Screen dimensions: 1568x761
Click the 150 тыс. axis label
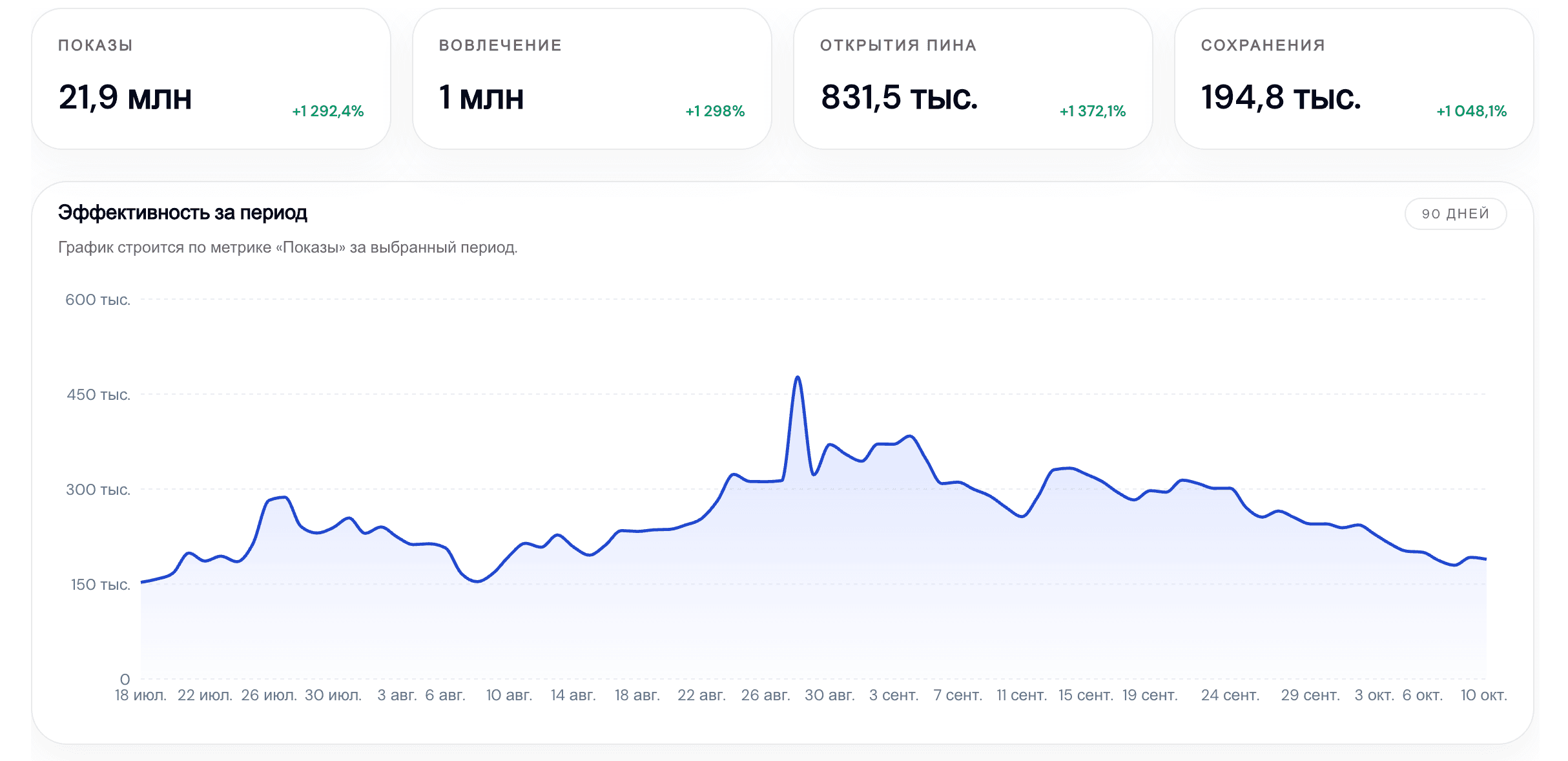click(100, 585)
